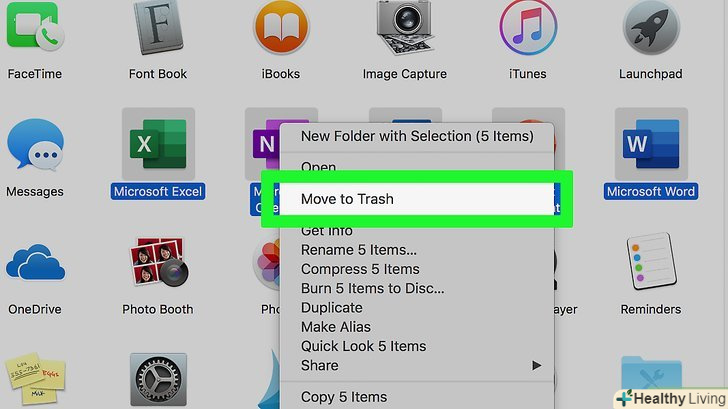728x409 pixels.
Task: Choose Compress 5 Items option
Action: tap(360, 269)
